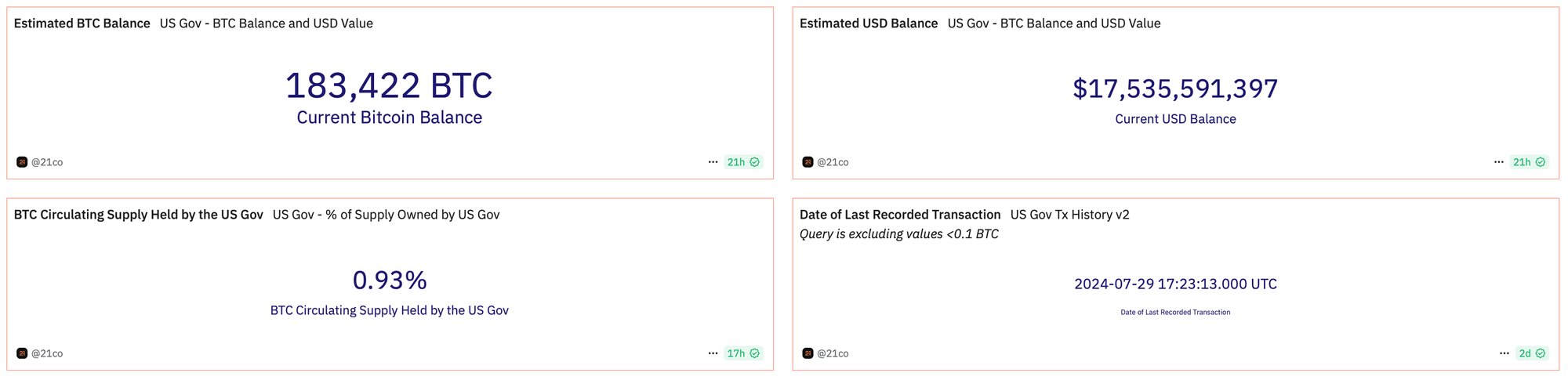Click 21co avatar icon in USD Balance panel
The image size is (1568, 380).
(808, 162)
